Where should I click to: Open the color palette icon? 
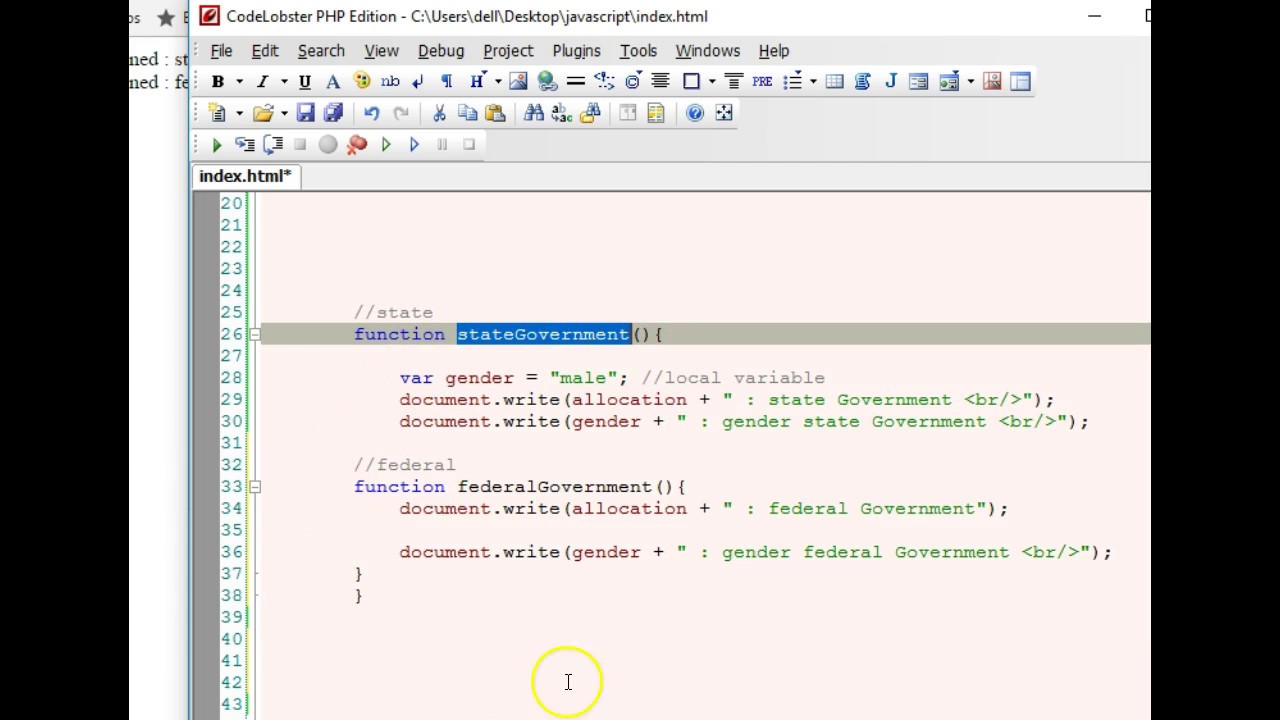click(362, 81)
